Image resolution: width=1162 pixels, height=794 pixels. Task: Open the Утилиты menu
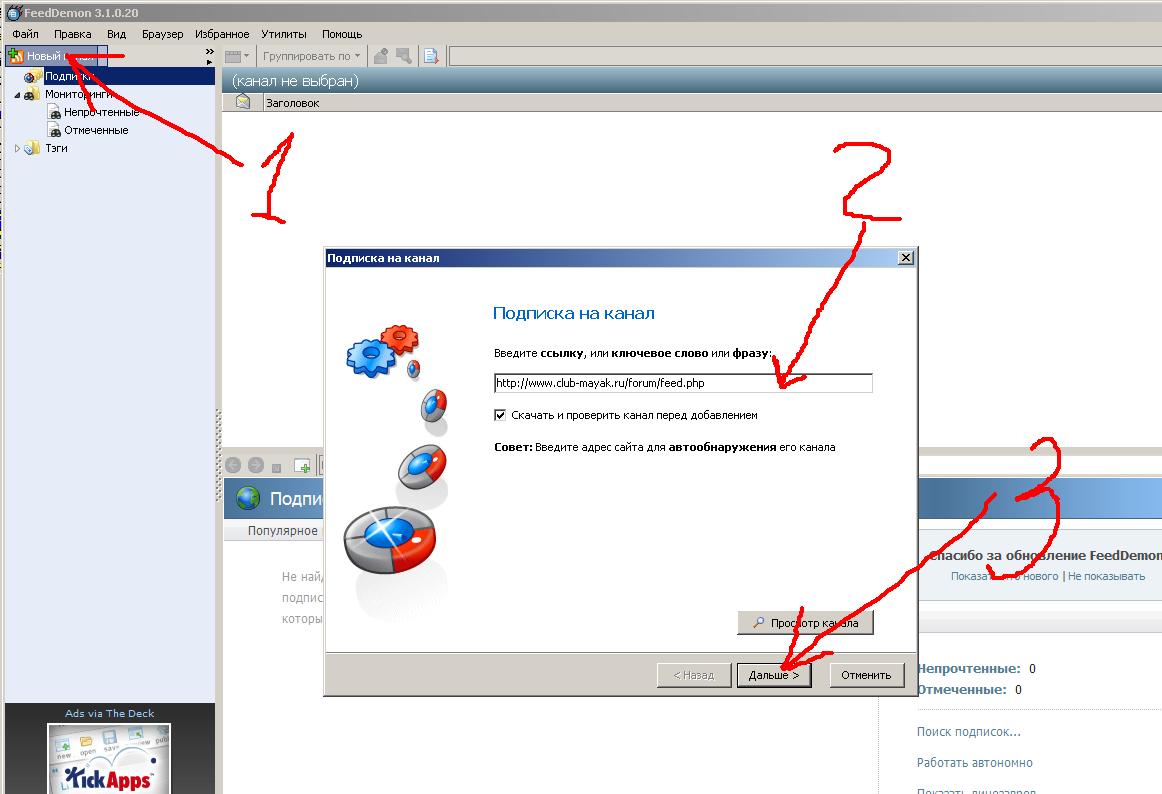pyautogui.click(x=284, y=34)
